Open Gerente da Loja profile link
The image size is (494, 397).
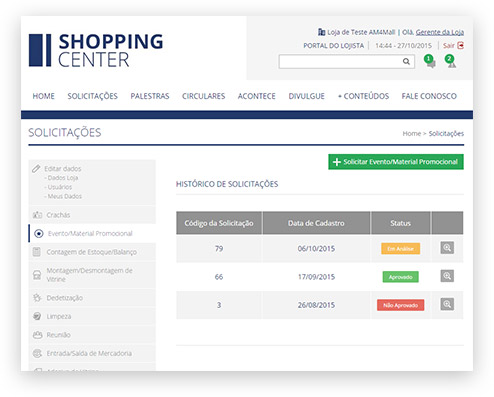point(440,32)
